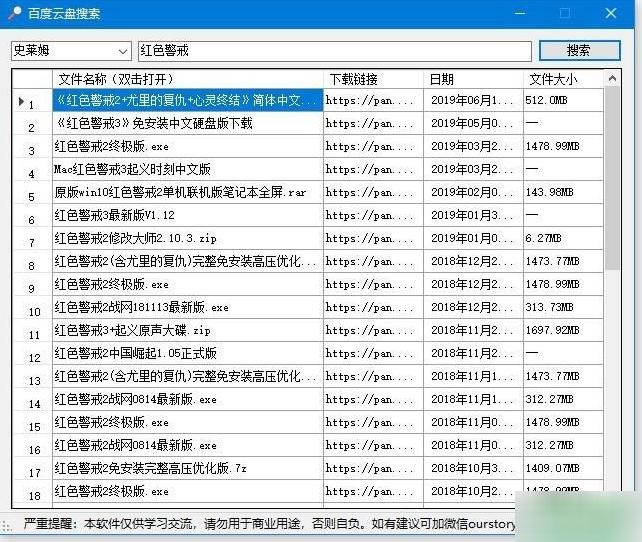Select row 8 红色警戒2(含尤里的复仇) entry

(188, 261)
